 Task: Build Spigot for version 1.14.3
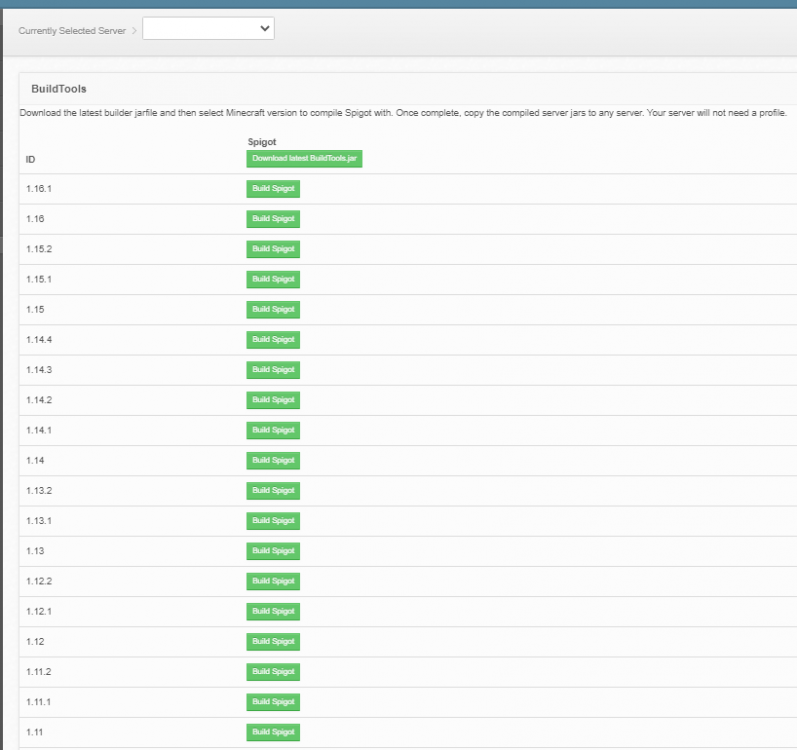273,370
